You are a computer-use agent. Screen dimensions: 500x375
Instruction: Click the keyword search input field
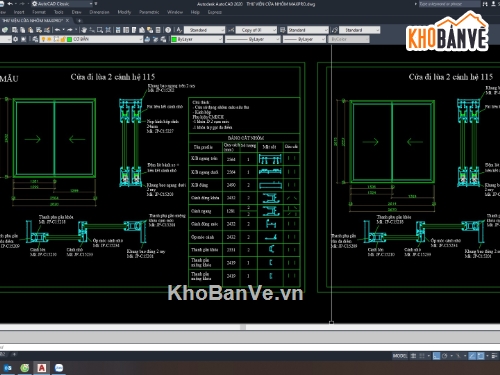click(x=449, y=4)
